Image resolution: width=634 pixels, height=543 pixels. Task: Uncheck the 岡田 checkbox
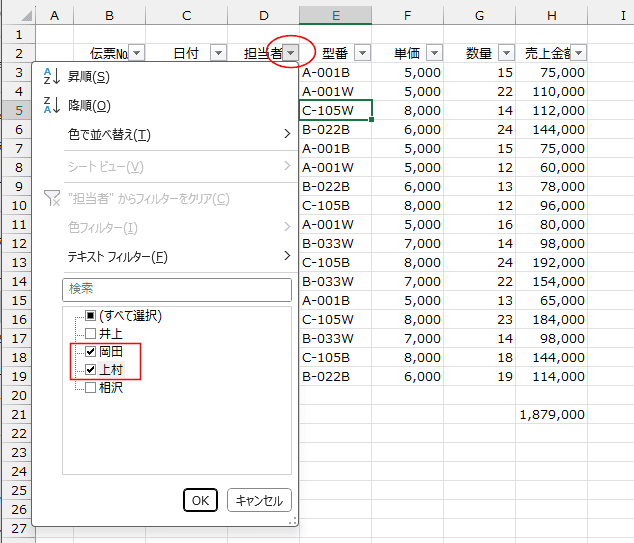click(91, 351)
